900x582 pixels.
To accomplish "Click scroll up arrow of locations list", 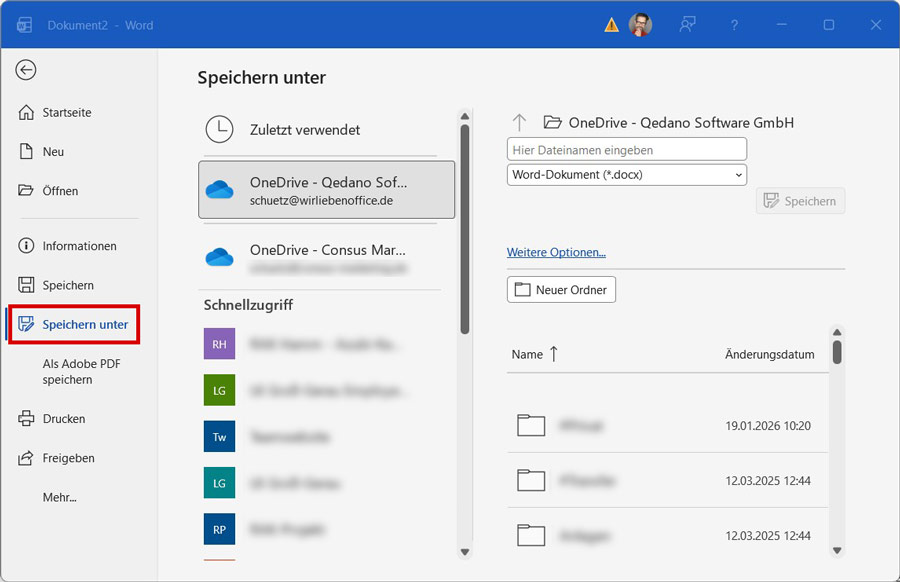I will [465, 116].
